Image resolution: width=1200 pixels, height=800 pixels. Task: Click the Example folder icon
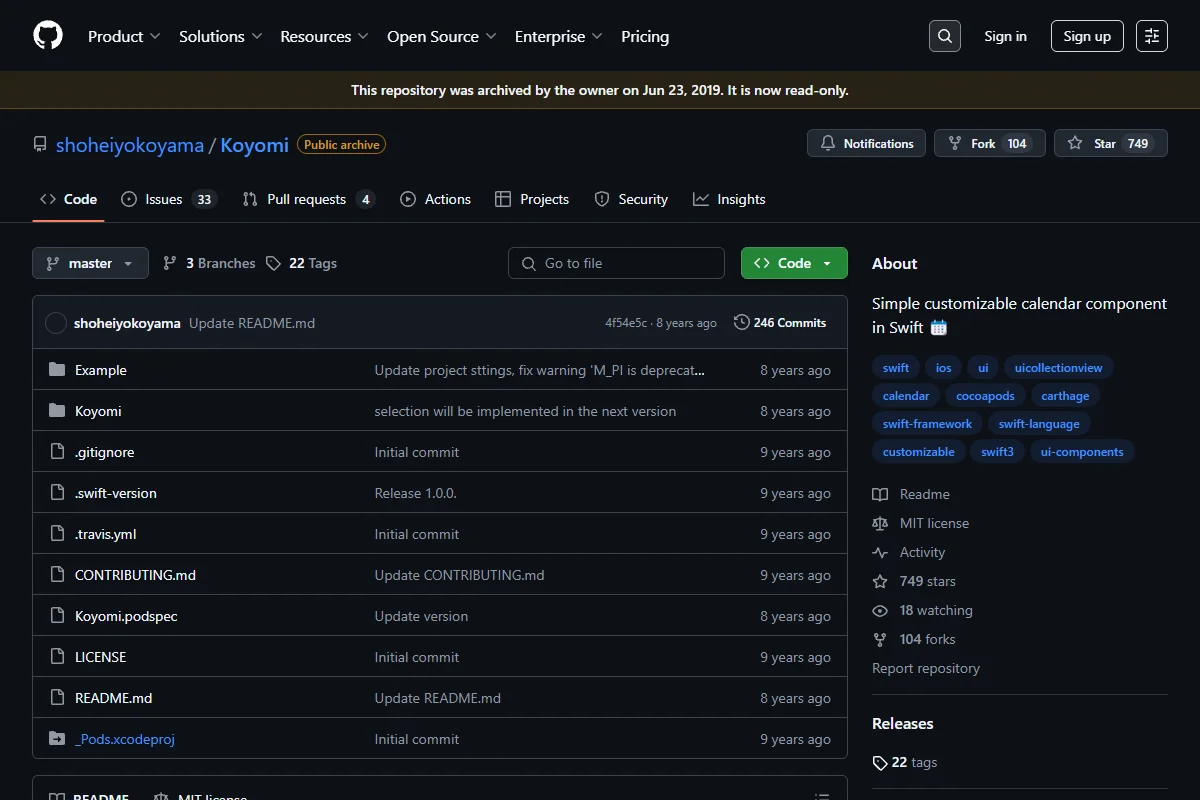pyautogui.click(x=57, y=370)
